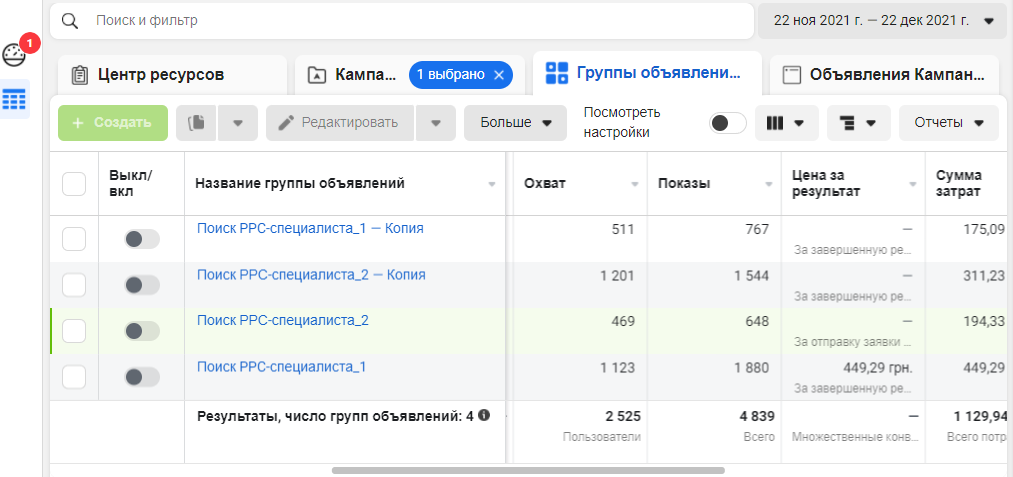The image size is (1013, 477).
Task: Switch to the Центр ресурсов tab
Action: click(x=172, y=75)
